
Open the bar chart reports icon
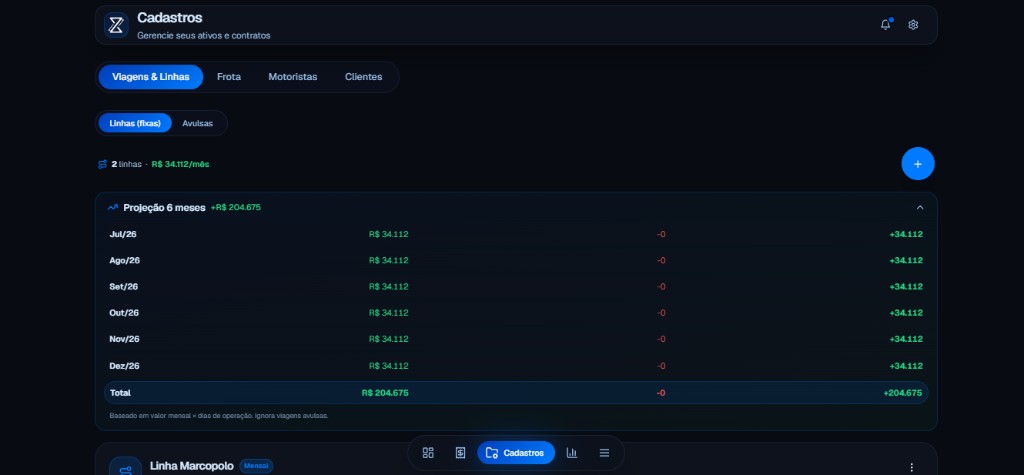pos(572,453)
